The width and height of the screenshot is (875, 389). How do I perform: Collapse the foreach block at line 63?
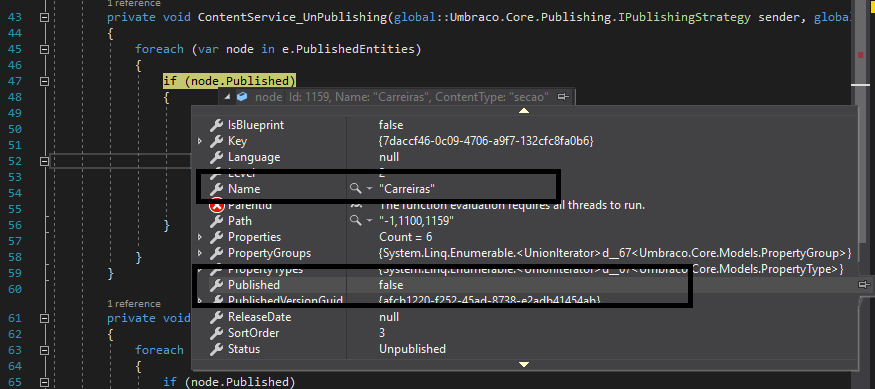click(x=45, y=350)
